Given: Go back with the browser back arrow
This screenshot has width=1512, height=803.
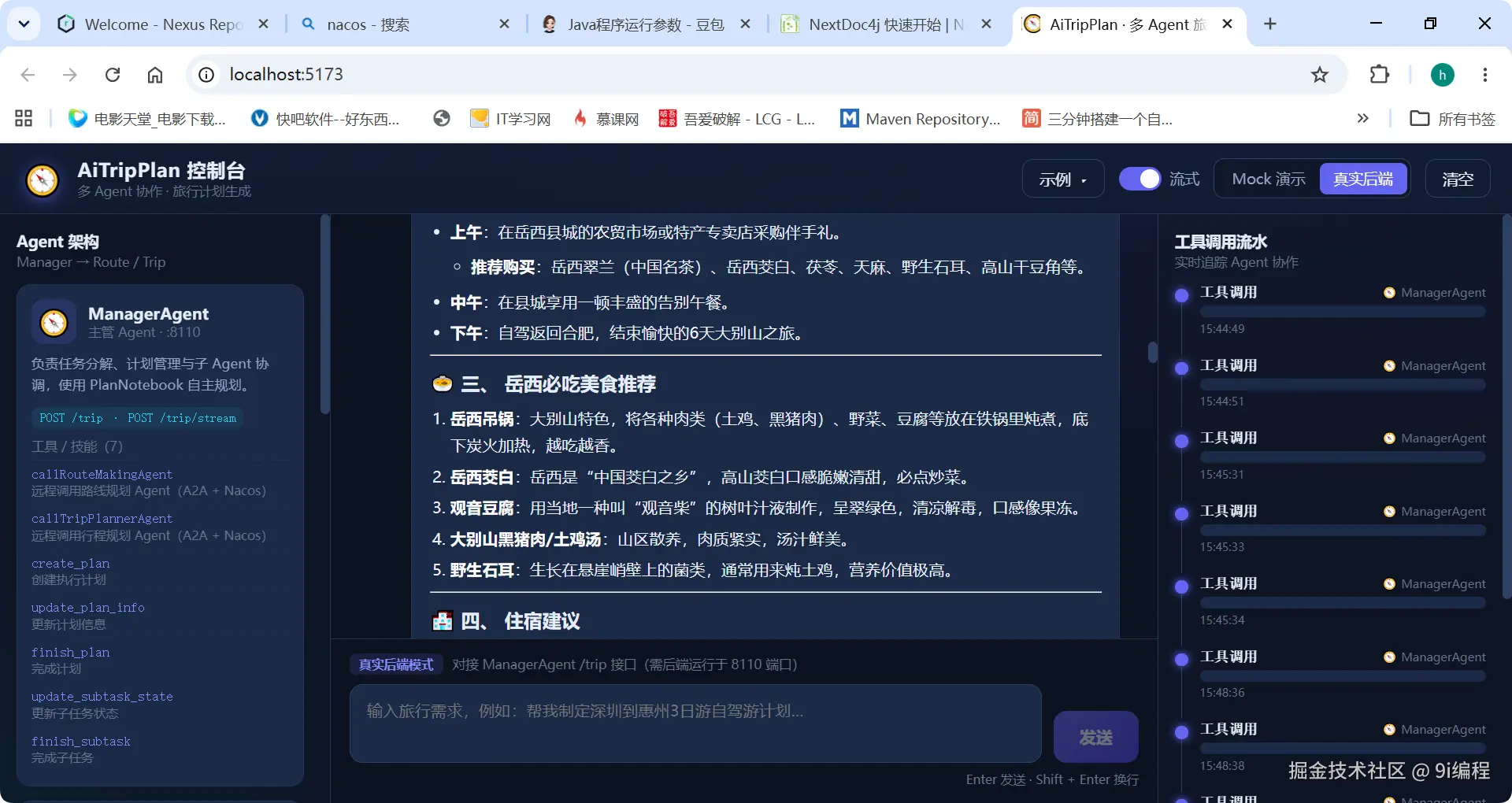Looking at the screenshot, I should [x=28, y=75].
